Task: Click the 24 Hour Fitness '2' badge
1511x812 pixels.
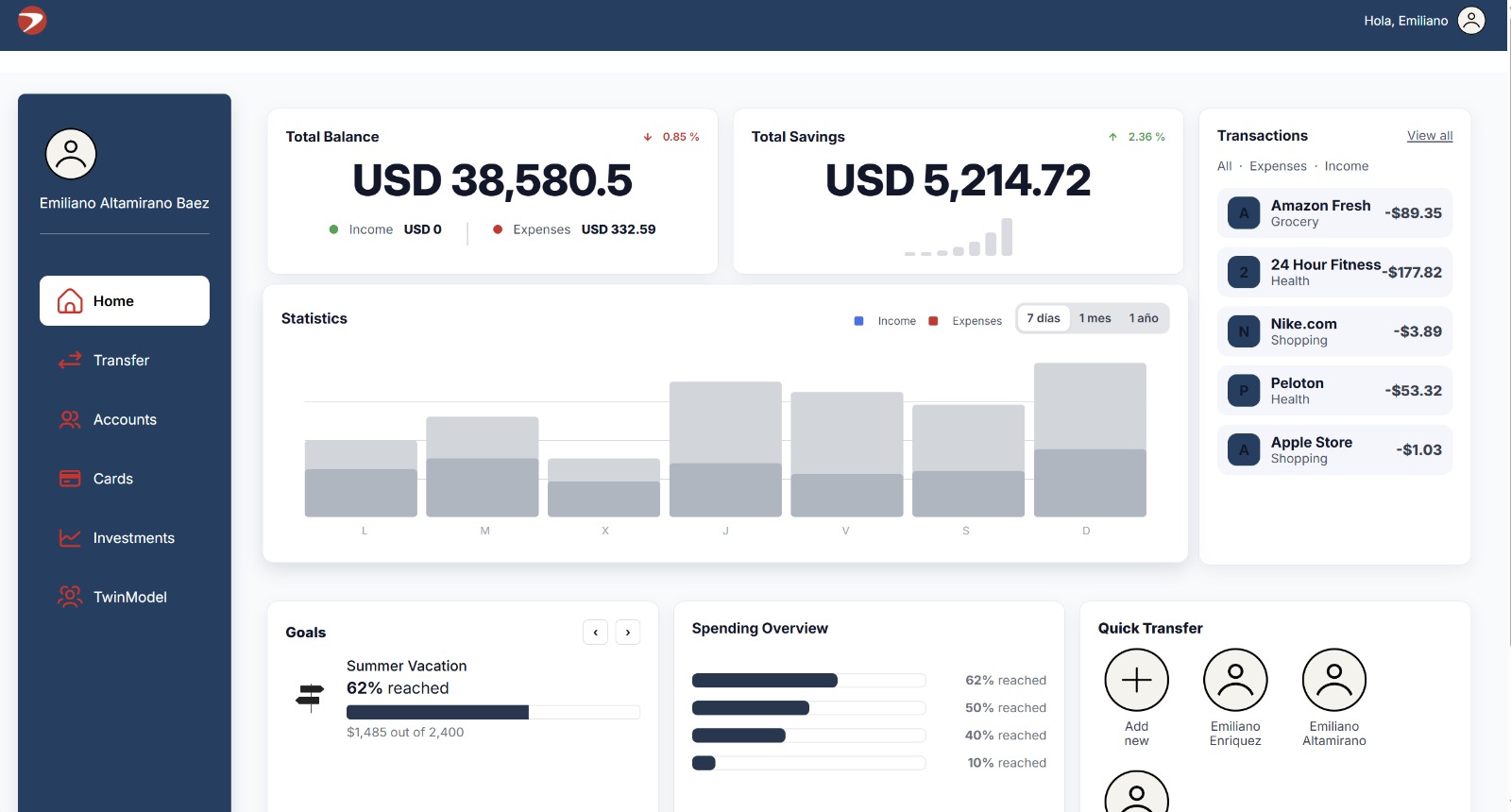Action: (1244, 272)
